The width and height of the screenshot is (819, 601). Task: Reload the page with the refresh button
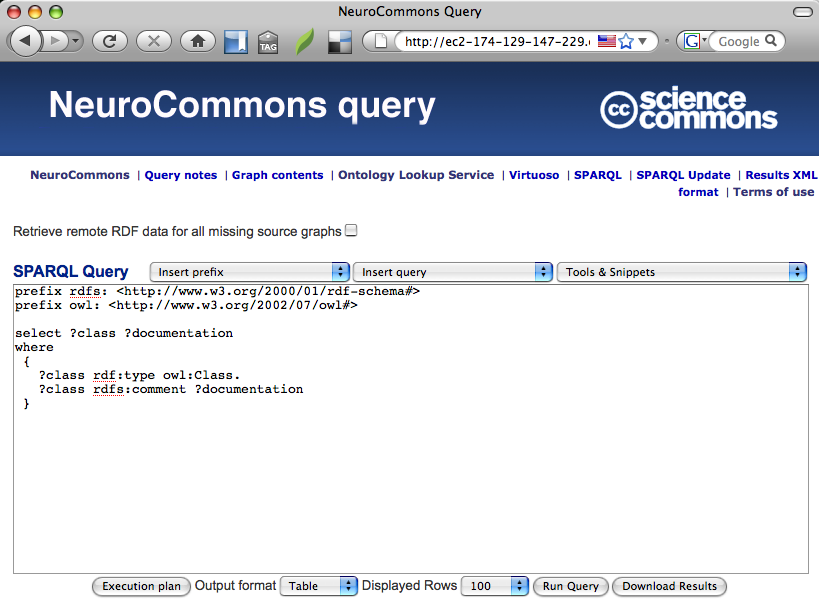pyautogui.click(x=109, y=42)
